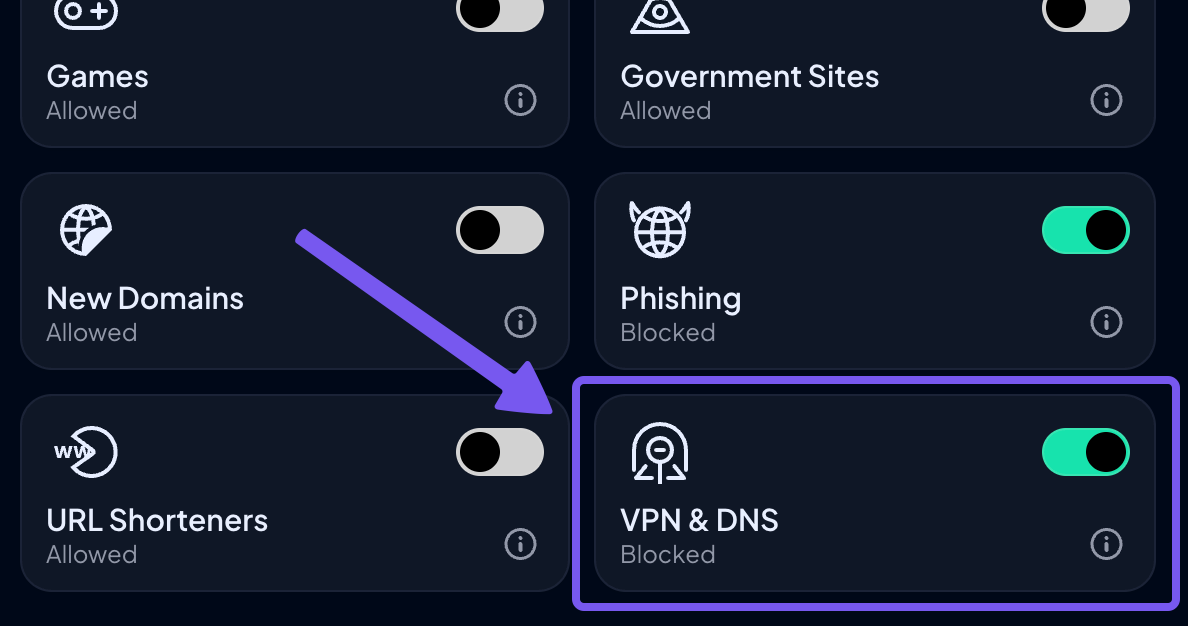Screen dimensions: 1188x626
Task: Click the URL Shorteners info icon
Action: pyautogui.click(x=520, y=545)
